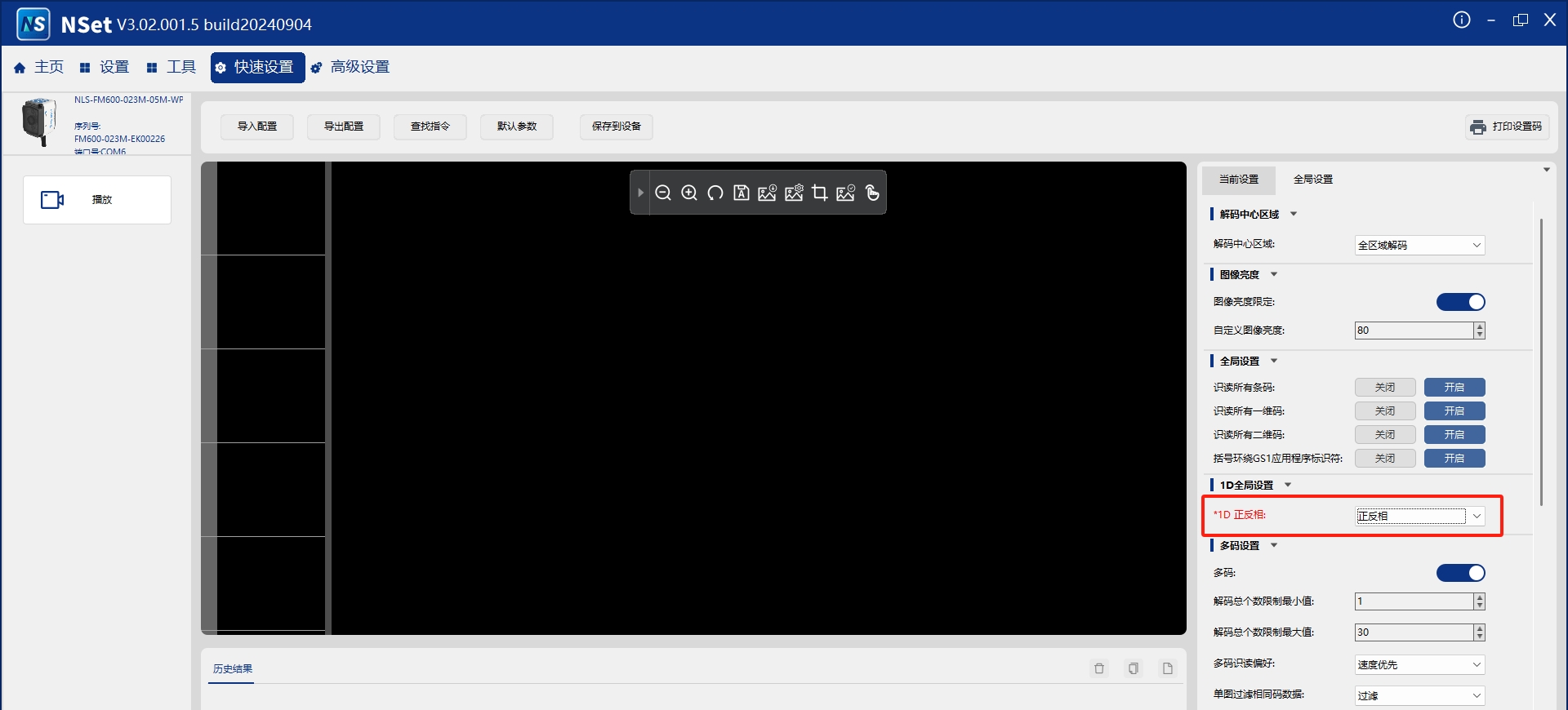Collapse the 全局设置 section
This screenshot has height=710, width=1568.
coord(1274,361)
